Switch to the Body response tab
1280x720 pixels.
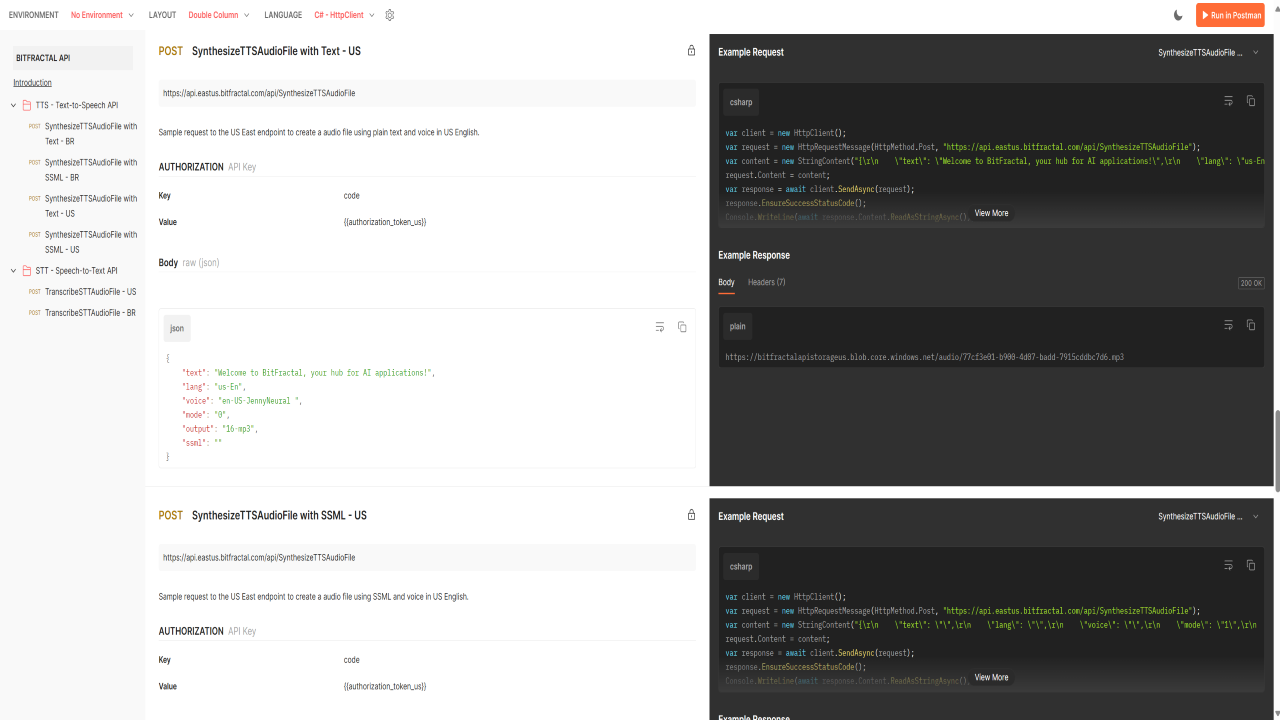point(726,282)
